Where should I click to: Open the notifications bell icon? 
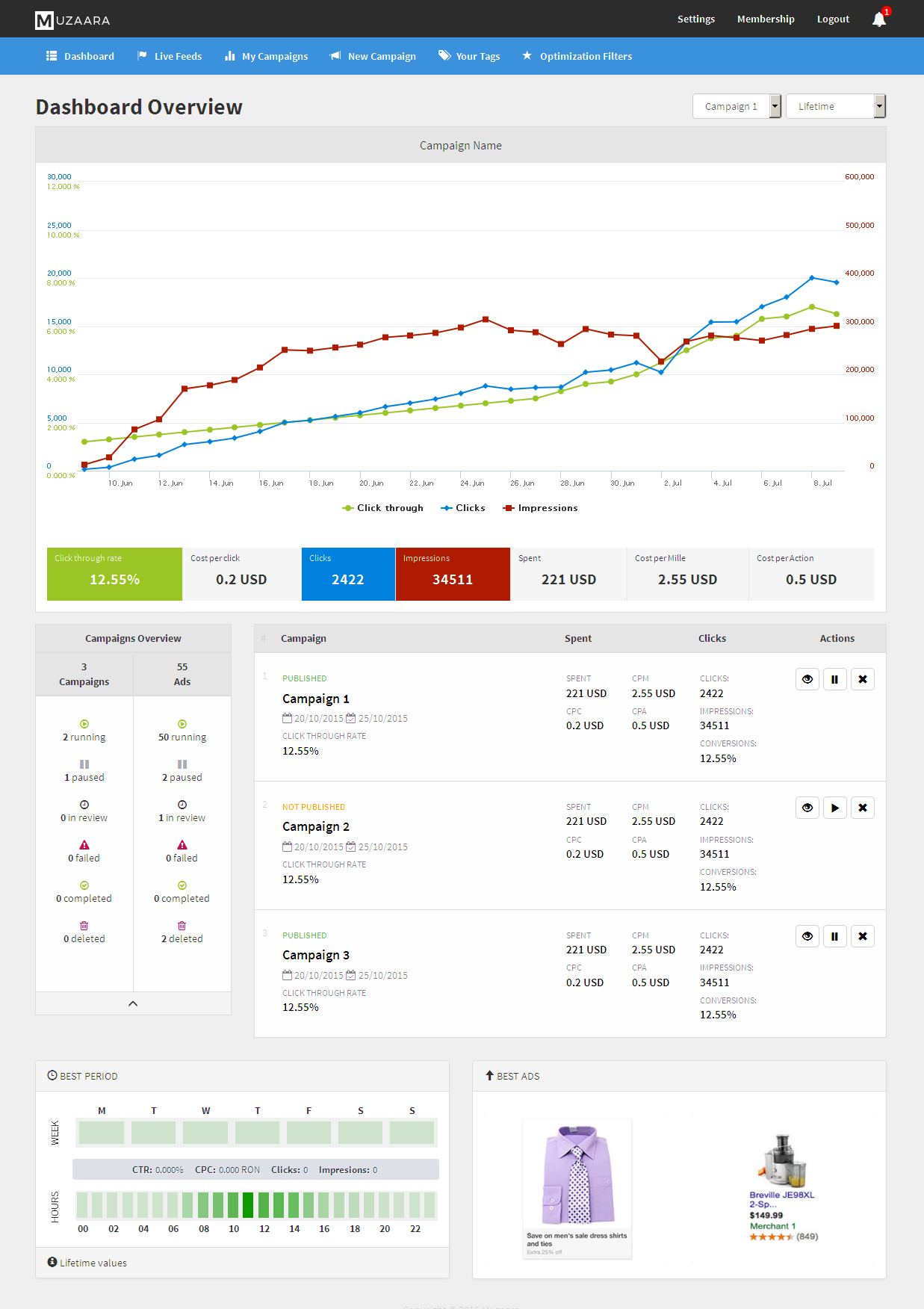coord(879,19)
